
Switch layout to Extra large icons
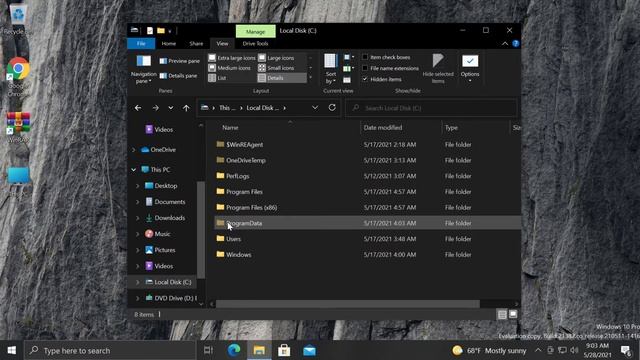point(232,58)
